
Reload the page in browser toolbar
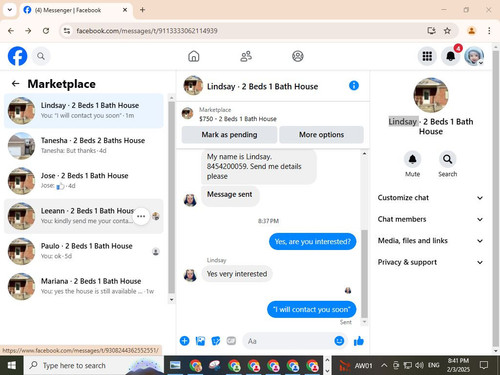46,31
